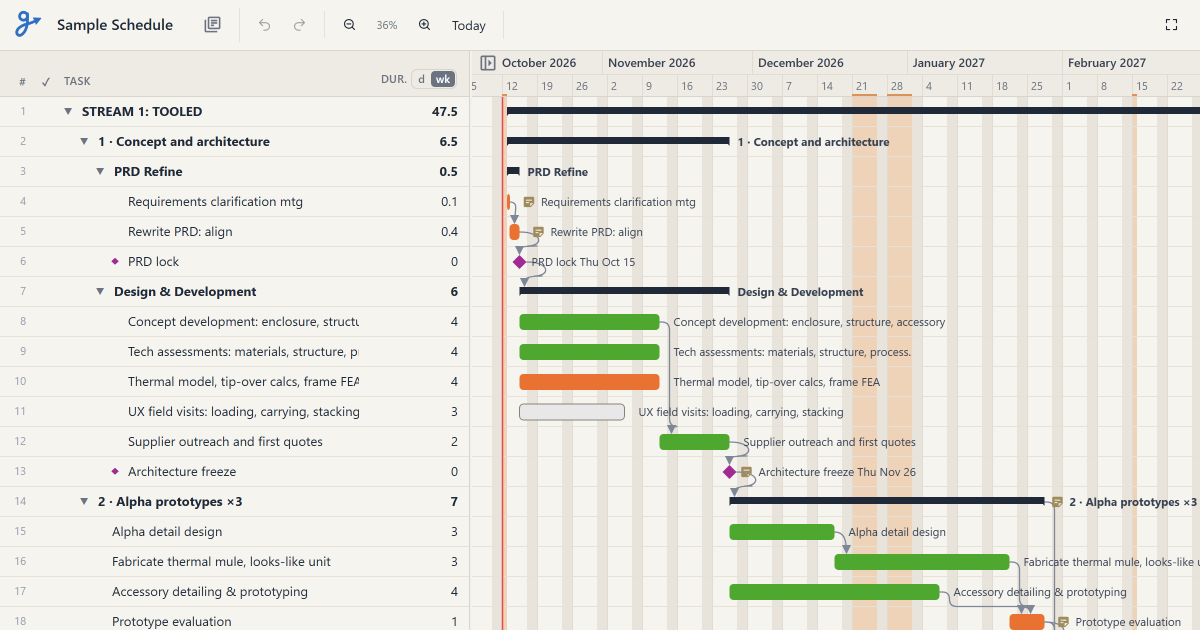Select the Alpha detail design bar
Image resolution: width=1200 pixels, height=630 pixels.
point(782,532)
